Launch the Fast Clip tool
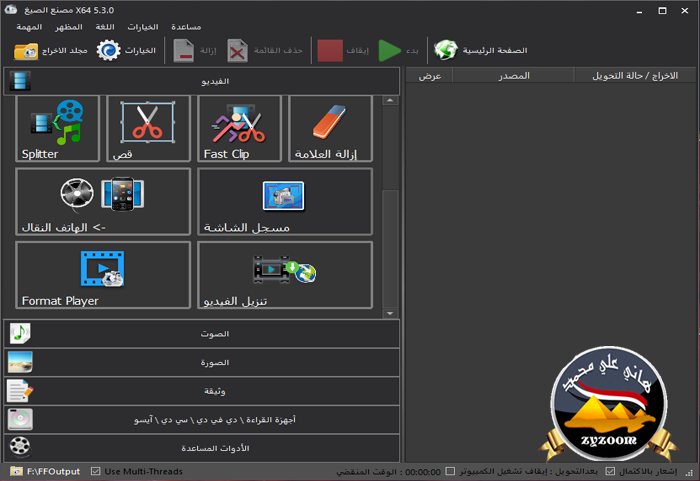The width and height of the screenshot is (700, 481). click(240, 129)
